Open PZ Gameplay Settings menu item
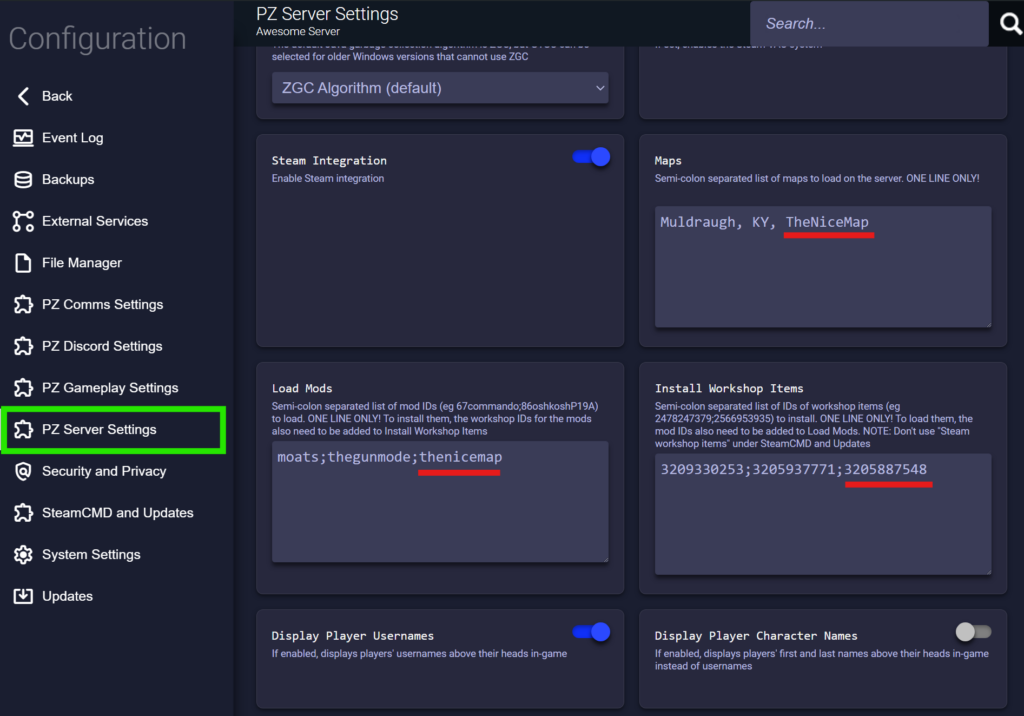The image size is (1024, 716). [x=110, y=388]
